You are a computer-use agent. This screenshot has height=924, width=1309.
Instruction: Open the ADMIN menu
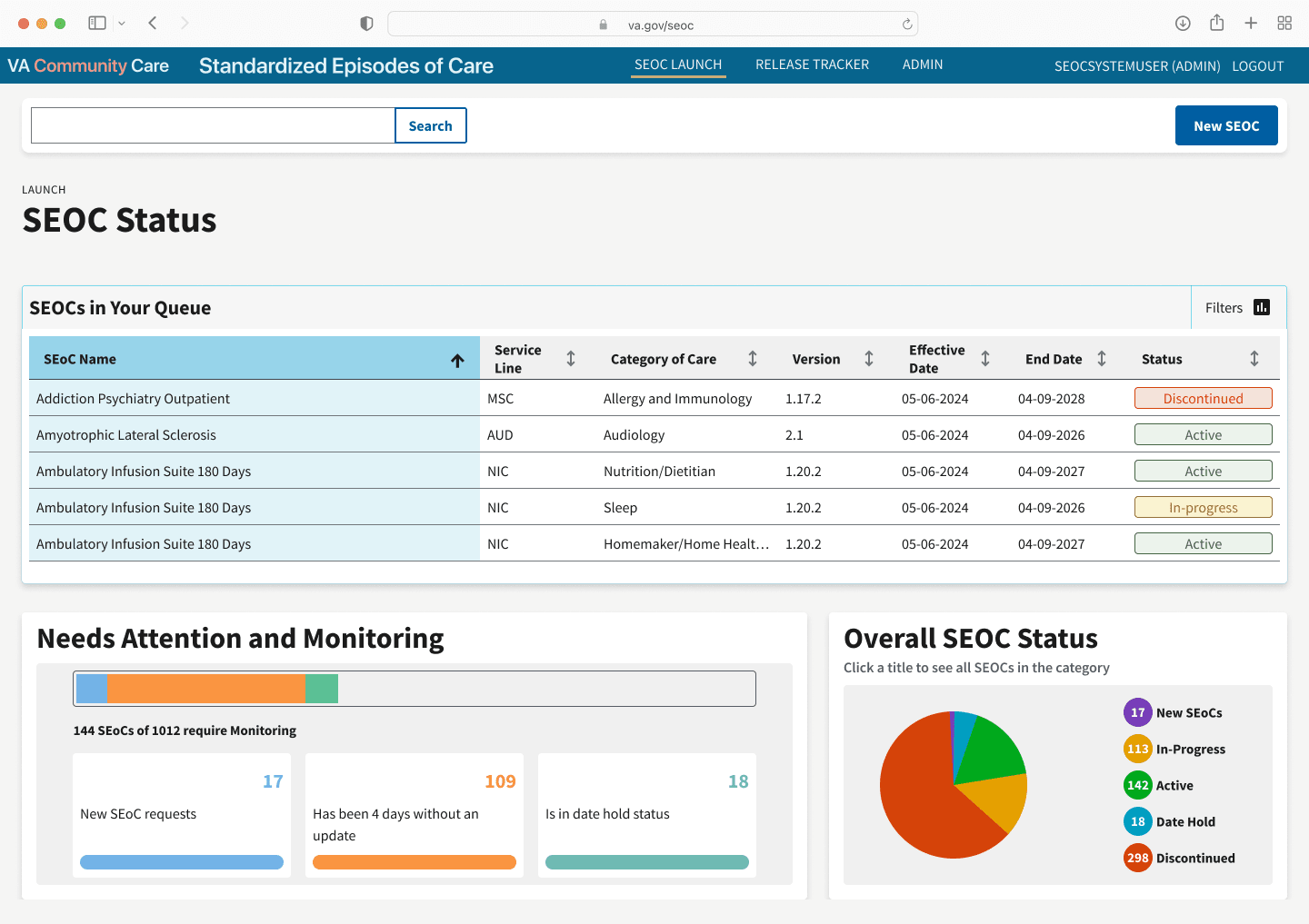923,65
